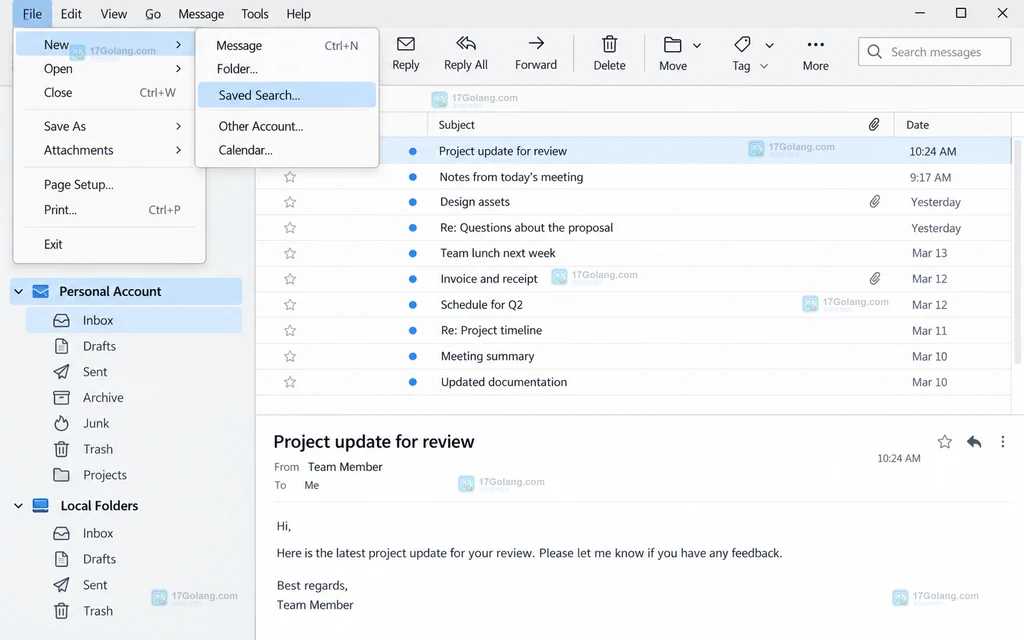This screenshot has width=1024, height=640.
Task: Collapse the Personal Account tree
Action: coord(19,291)
